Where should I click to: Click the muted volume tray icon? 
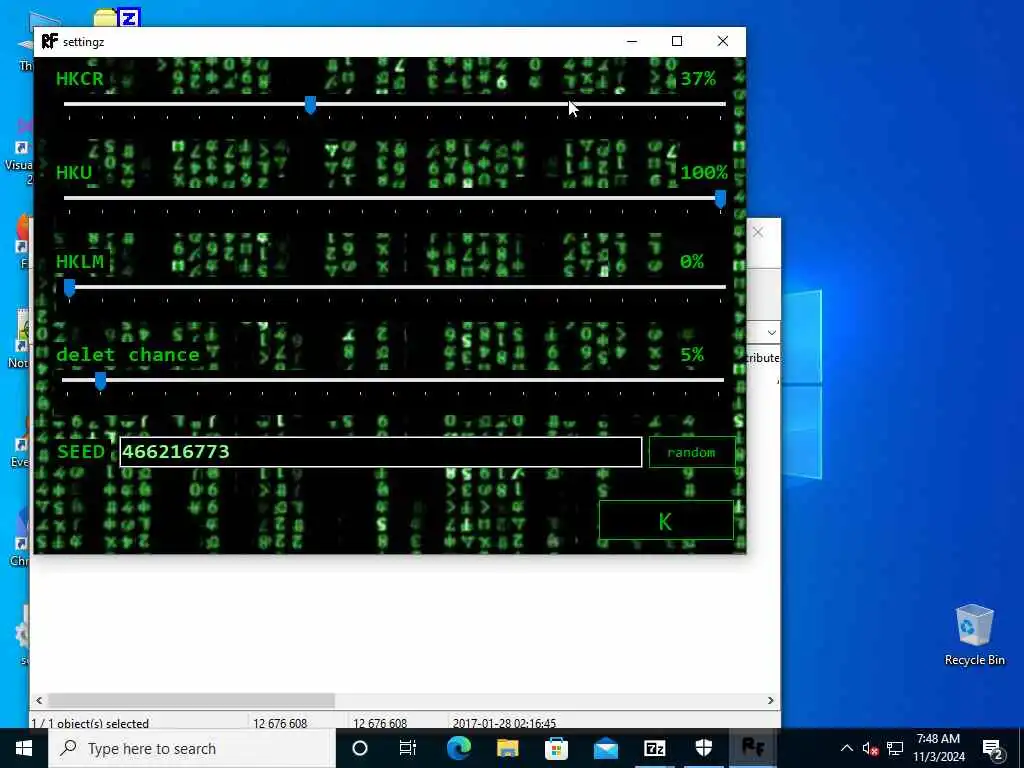click(870, 749)
